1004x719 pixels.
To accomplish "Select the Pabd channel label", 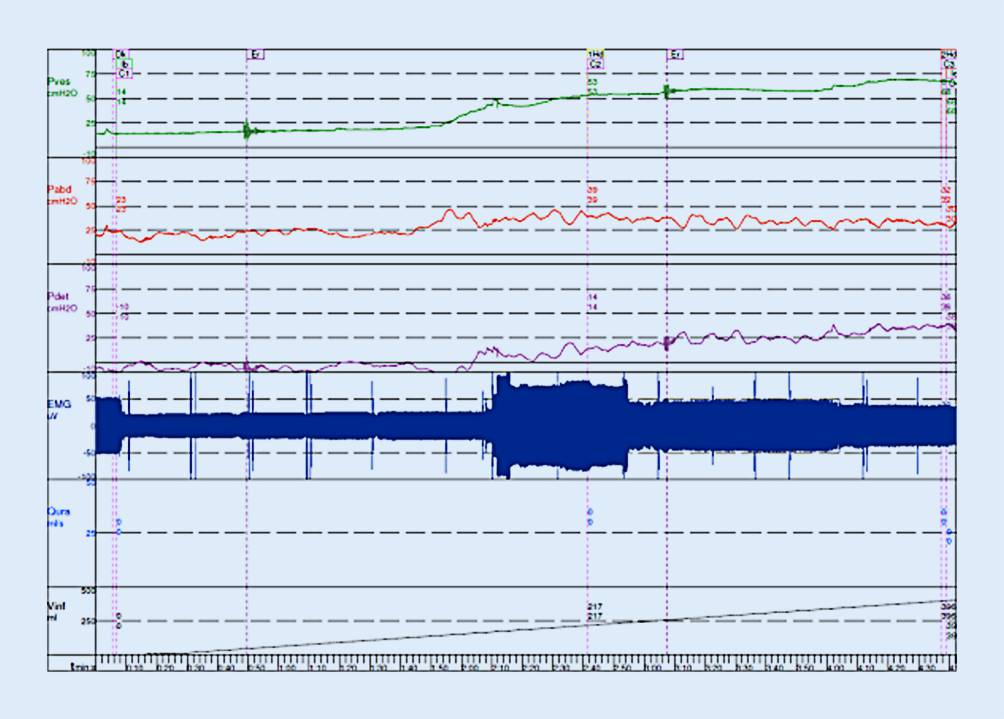I will pyautogui.click(x=60, y=190).
